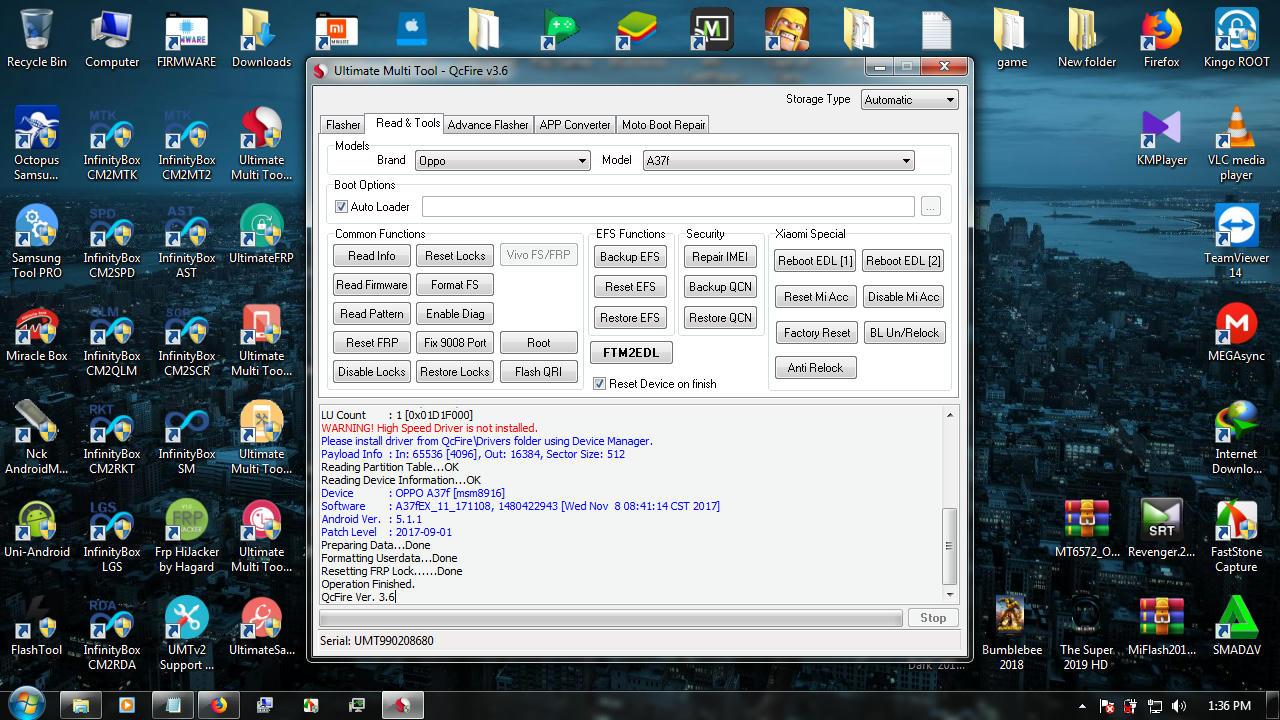1280x720 pixels.
Task: Click the Backup QCN button
Action: coord(720,287)
